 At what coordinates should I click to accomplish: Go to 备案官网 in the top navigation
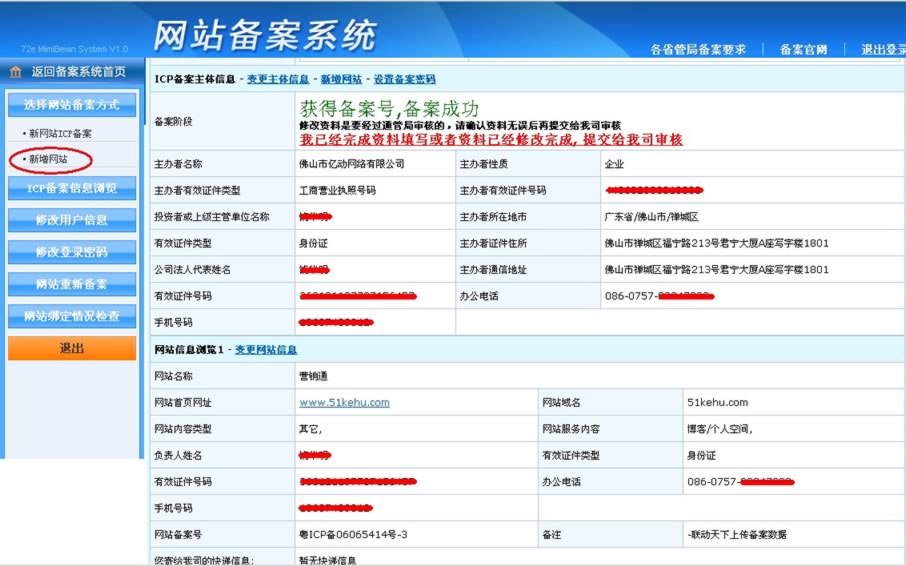pos(803,49)
